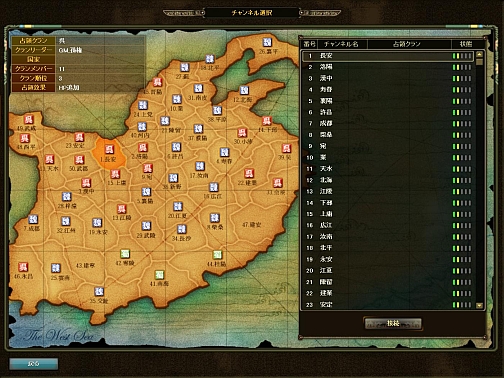The width and height of the screenshot is (504, 378).
Task: Click the red faction icon at 39.呉
Action: [x=286, y=148]
